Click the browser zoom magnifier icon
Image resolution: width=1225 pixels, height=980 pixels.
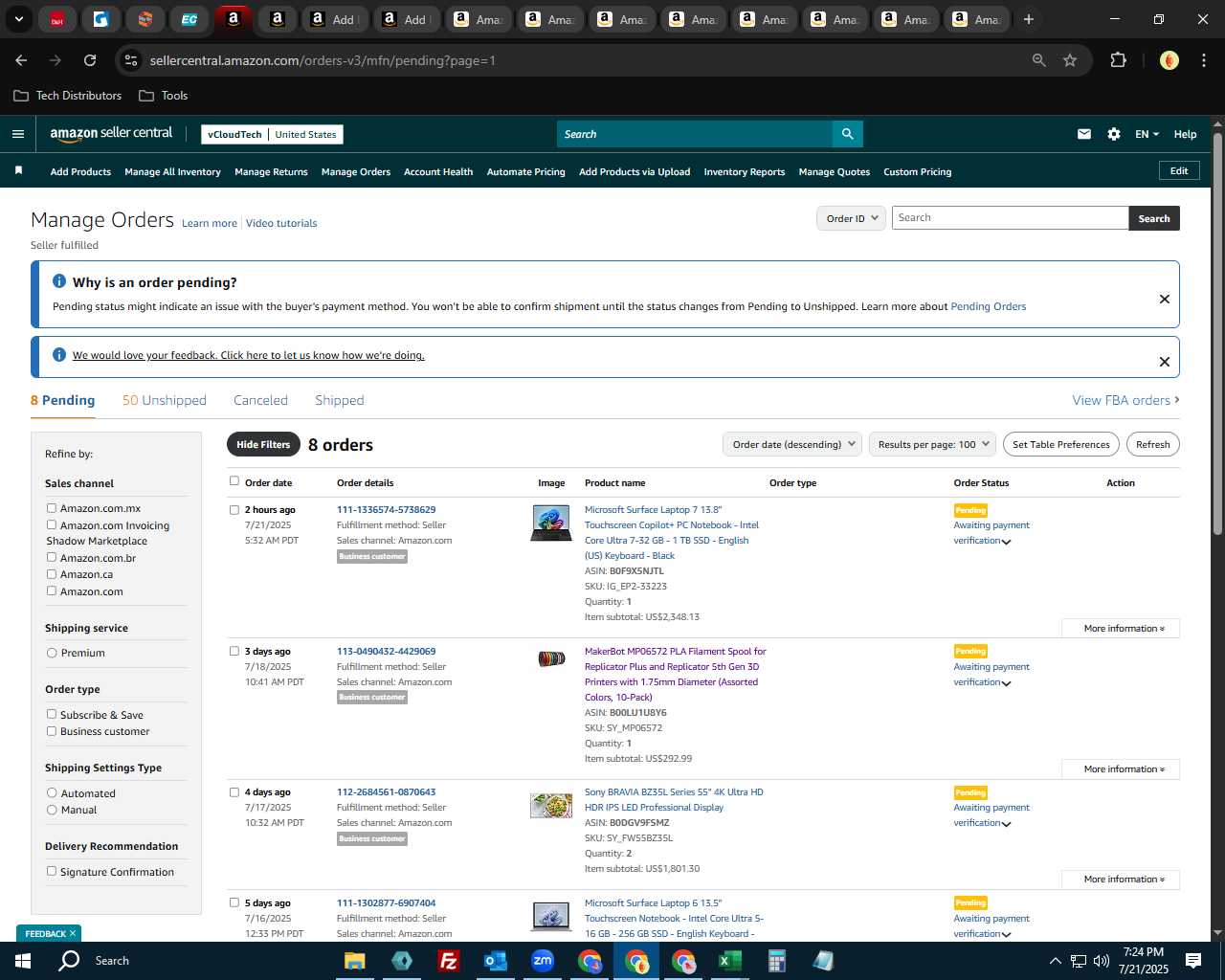point(1039,60)
